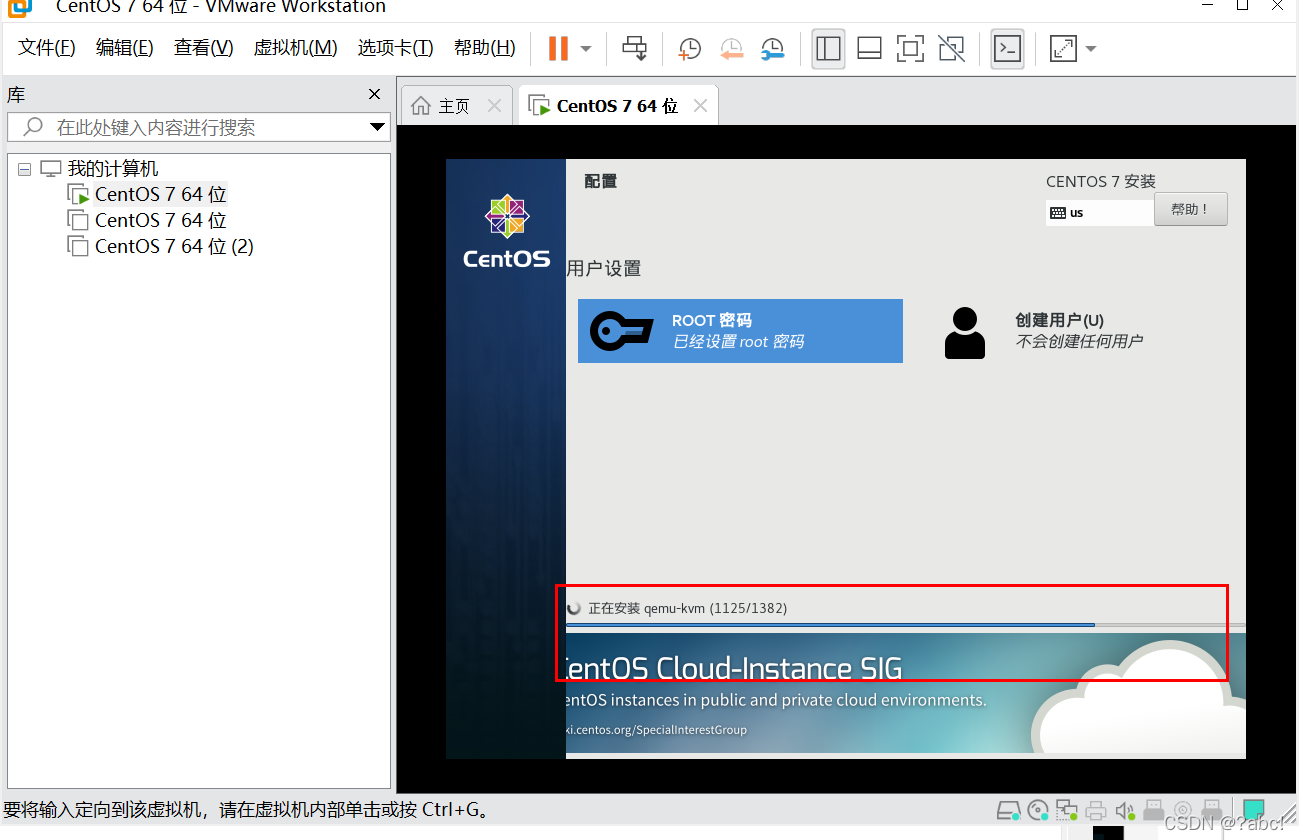This screenshot has width=1299, height=840.
Task: Click the printer status icon
Action: pyautogui.click(x=1096, y=809)
